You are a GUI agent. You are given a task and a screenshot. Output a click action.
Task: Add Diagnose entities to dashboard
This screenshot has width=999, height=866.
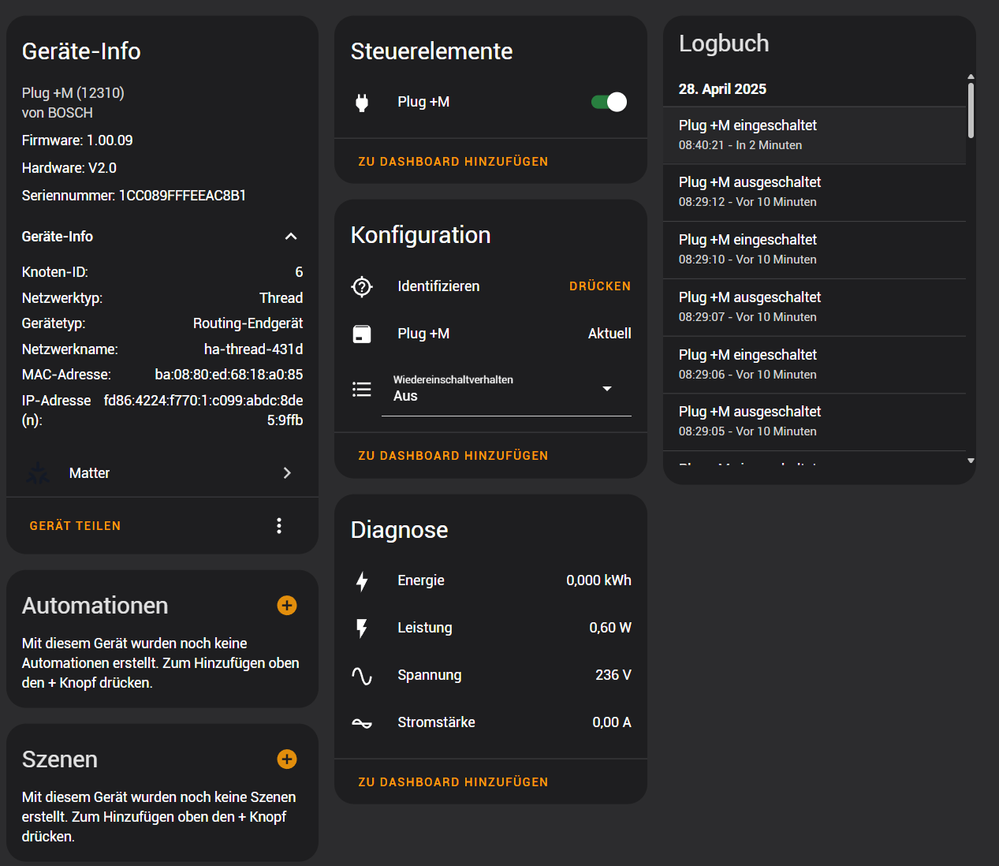pos(453,782)
